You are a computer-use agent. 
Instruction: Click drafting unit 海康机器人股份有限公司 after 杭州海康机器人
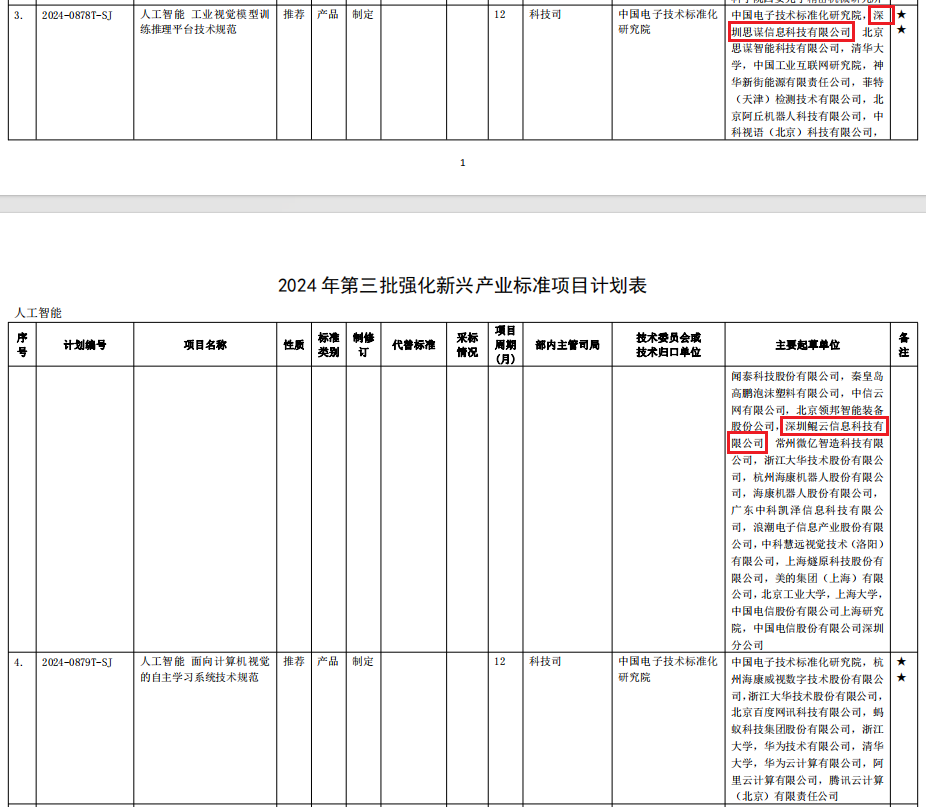813,493
